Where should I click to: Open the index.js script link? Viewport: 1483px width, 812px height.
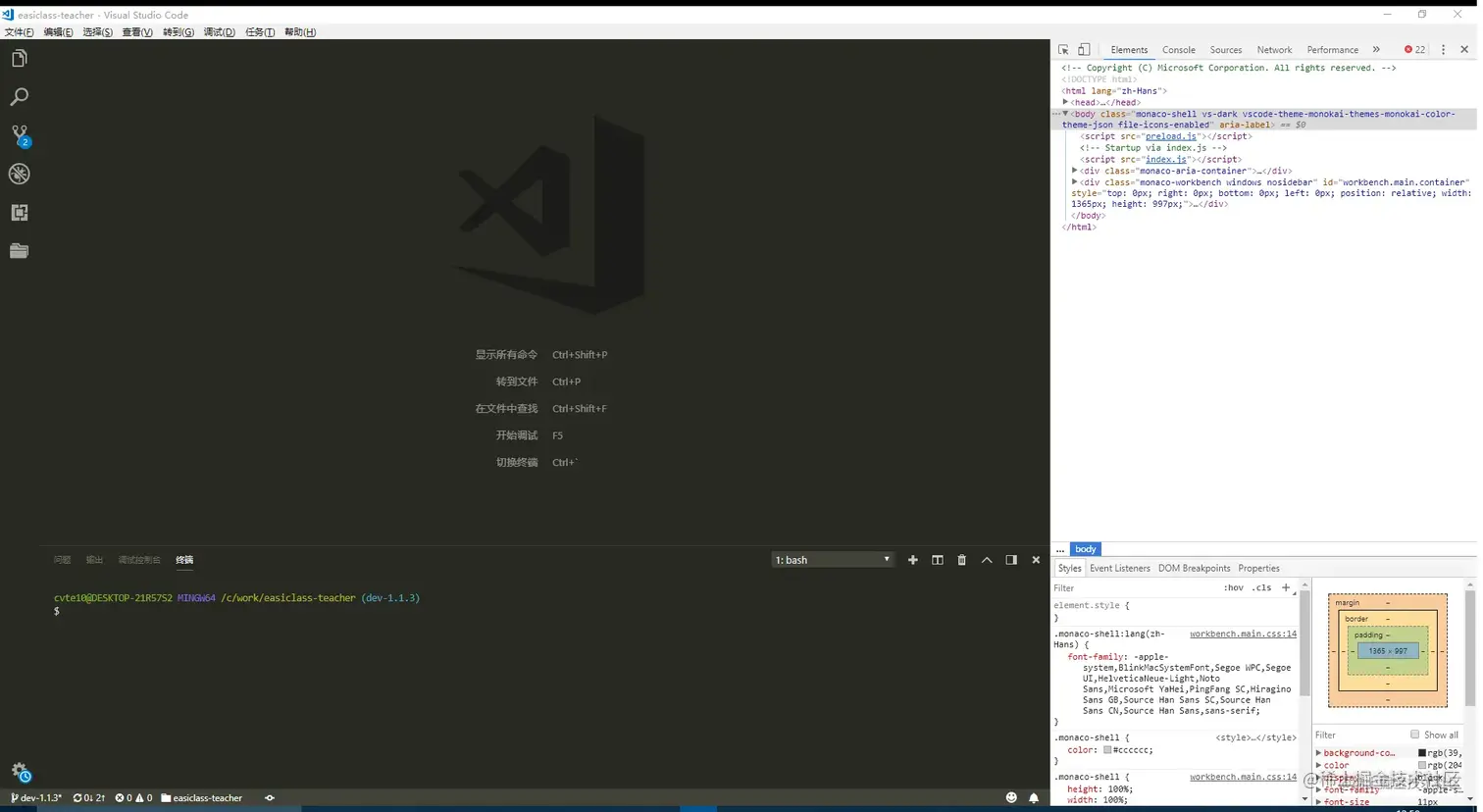(x=1165, y=159)
